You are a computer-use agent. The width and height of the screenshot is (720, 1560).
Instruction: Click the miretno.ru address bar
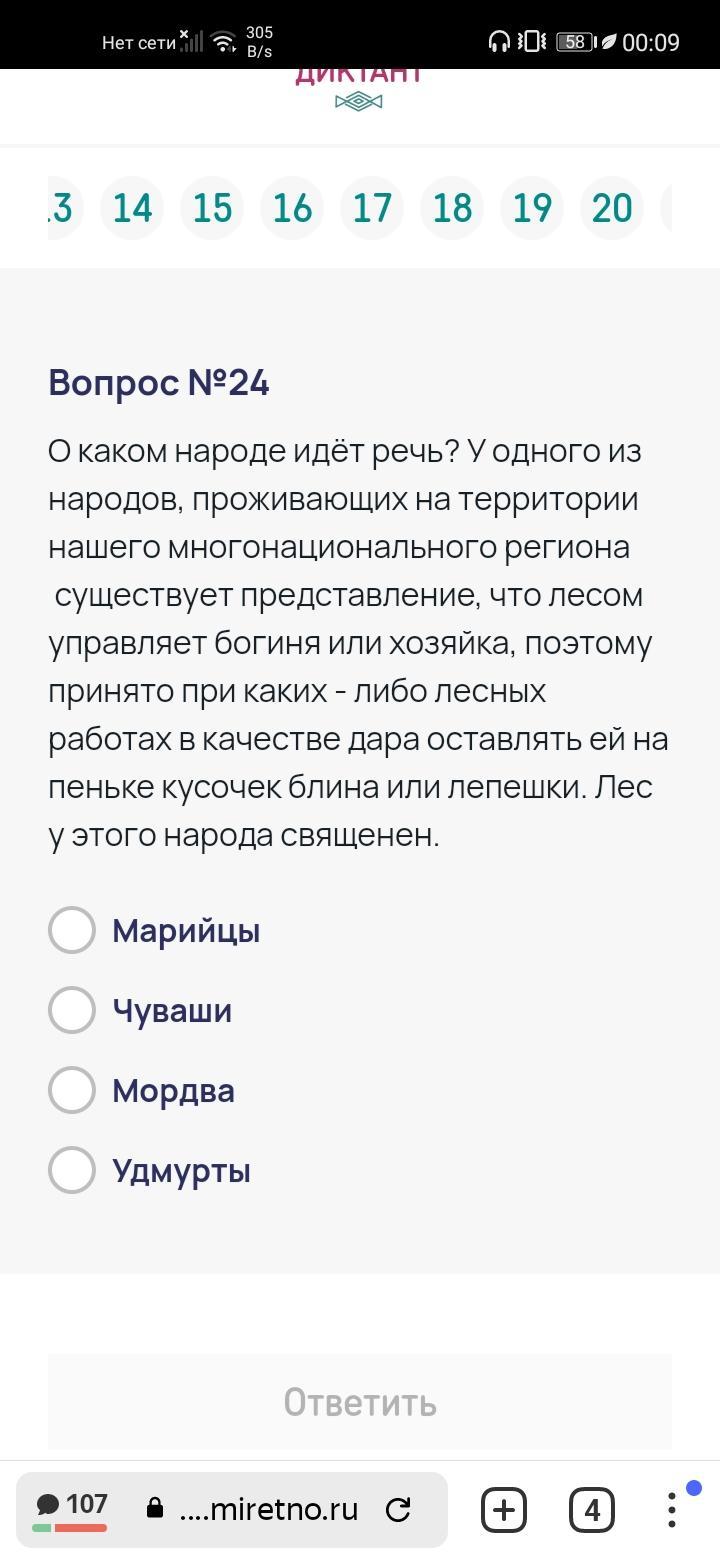(x=268, y=1509)
